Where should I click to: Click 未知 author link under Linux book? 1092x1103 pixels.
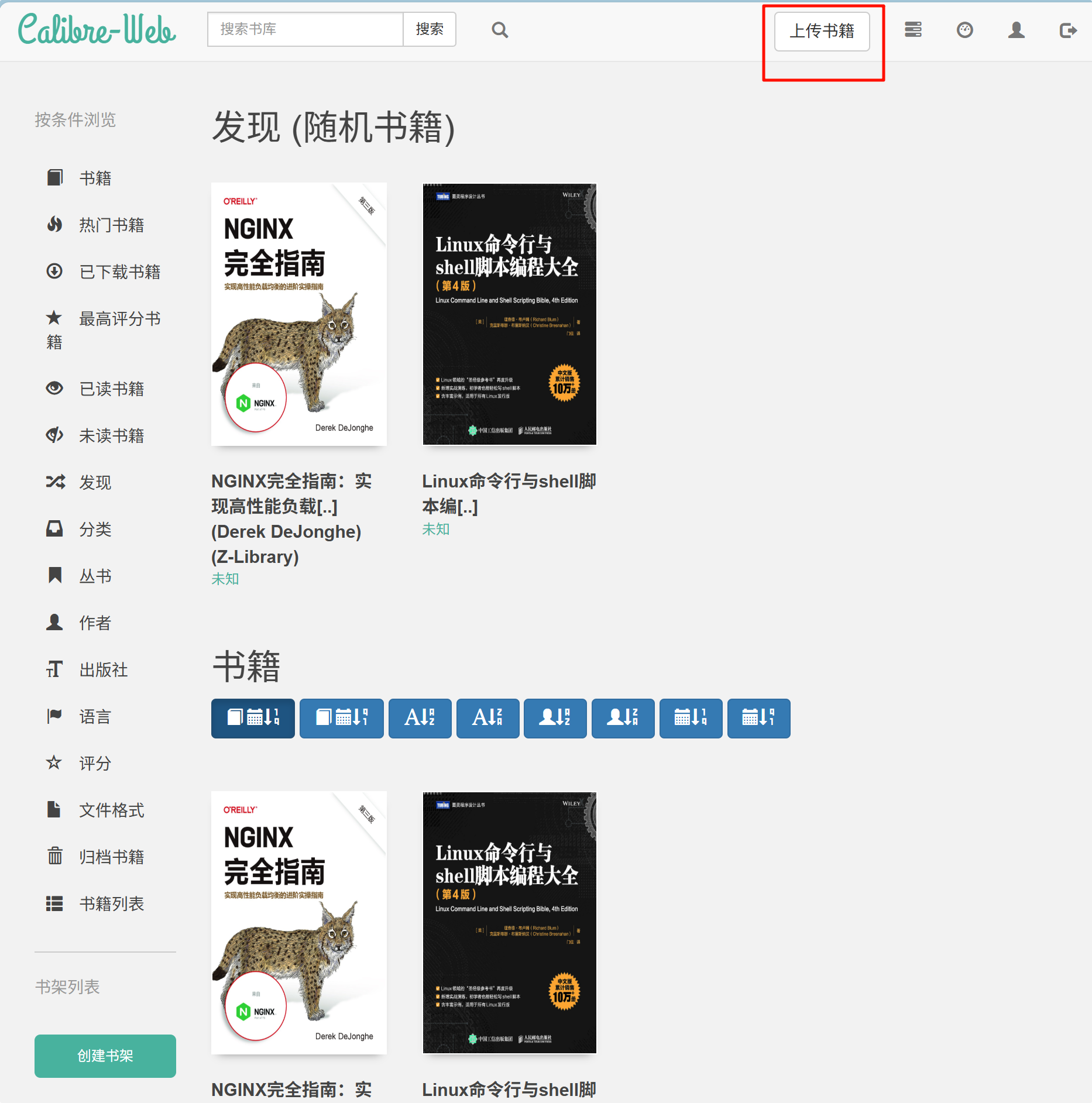[435, 529]
